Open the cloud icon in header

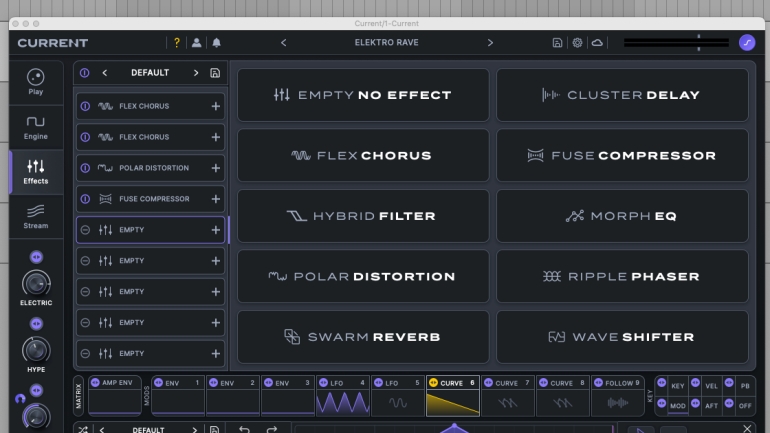[597, 43]
